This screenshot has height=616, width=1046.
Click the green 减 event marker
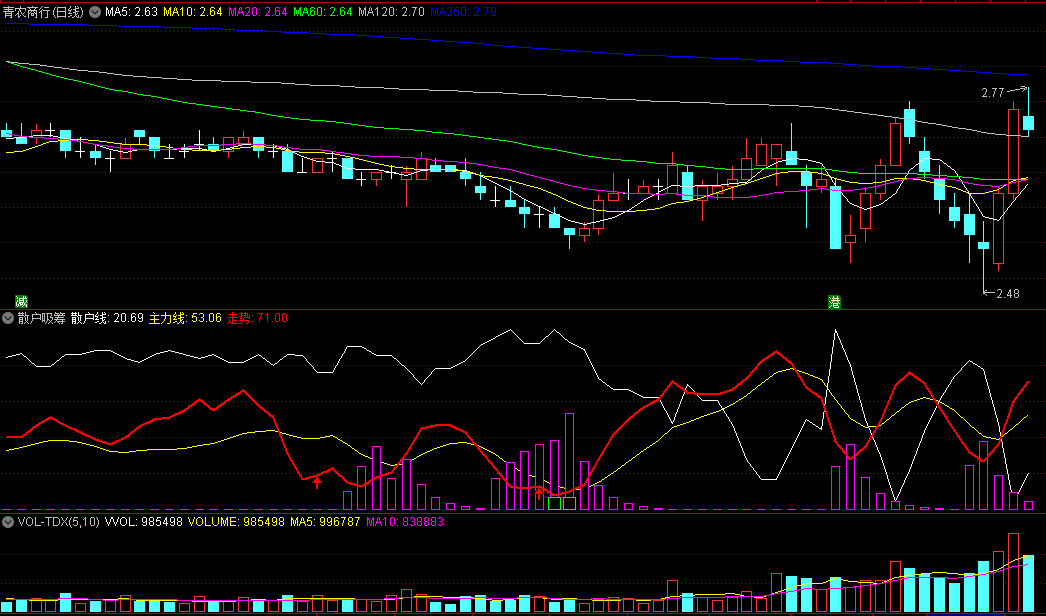[21, 302]
